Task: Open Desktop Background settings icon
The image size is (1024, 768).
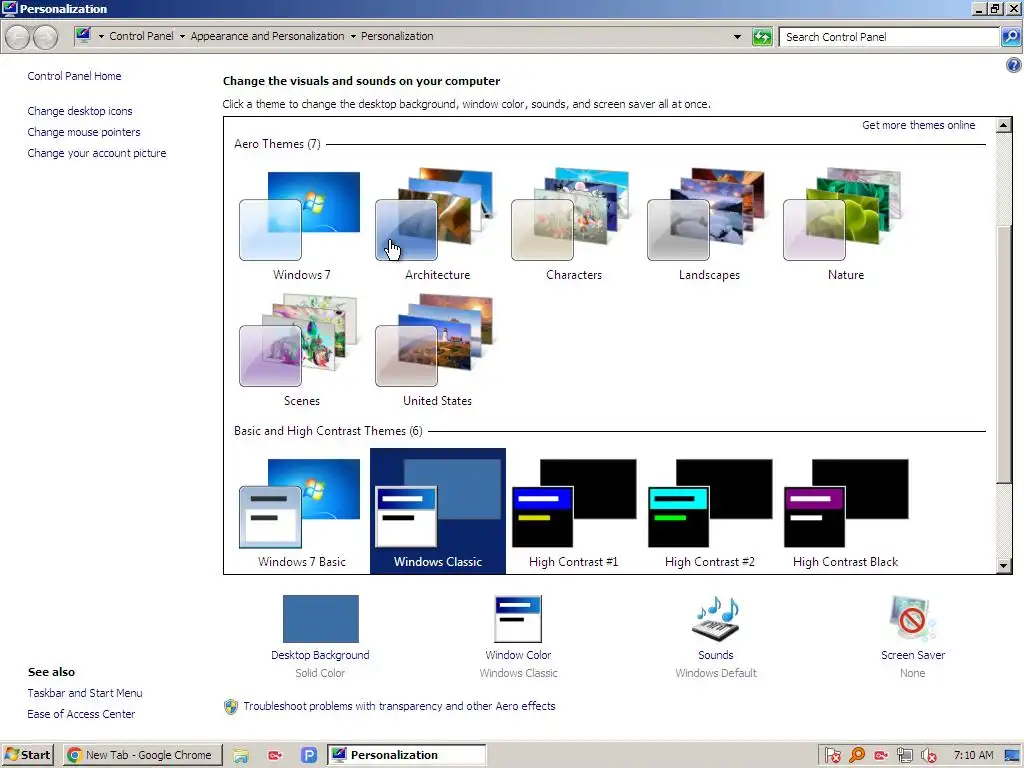Action: pos(320,618)
